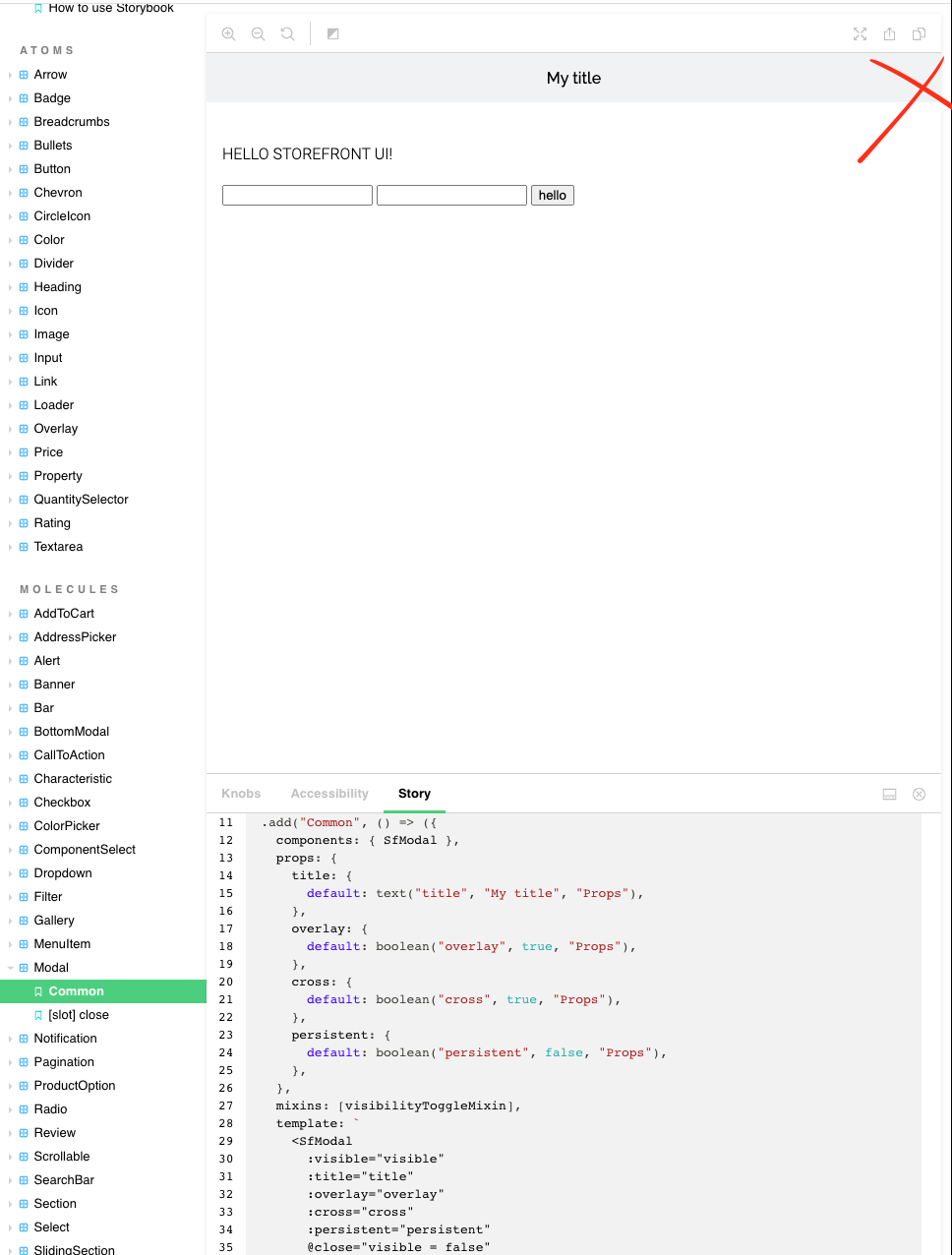Reset the canvas zoom level
This screenshot has width=952, height=1255.
point(286,33)
